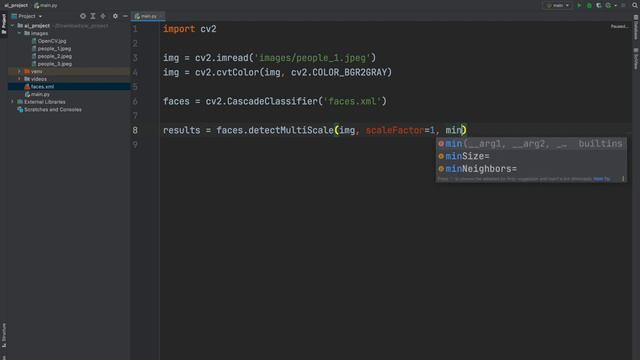Expand External Libraries node
Image resolution: width=640 pixels, height=360 pixels.
pos(13,102)
